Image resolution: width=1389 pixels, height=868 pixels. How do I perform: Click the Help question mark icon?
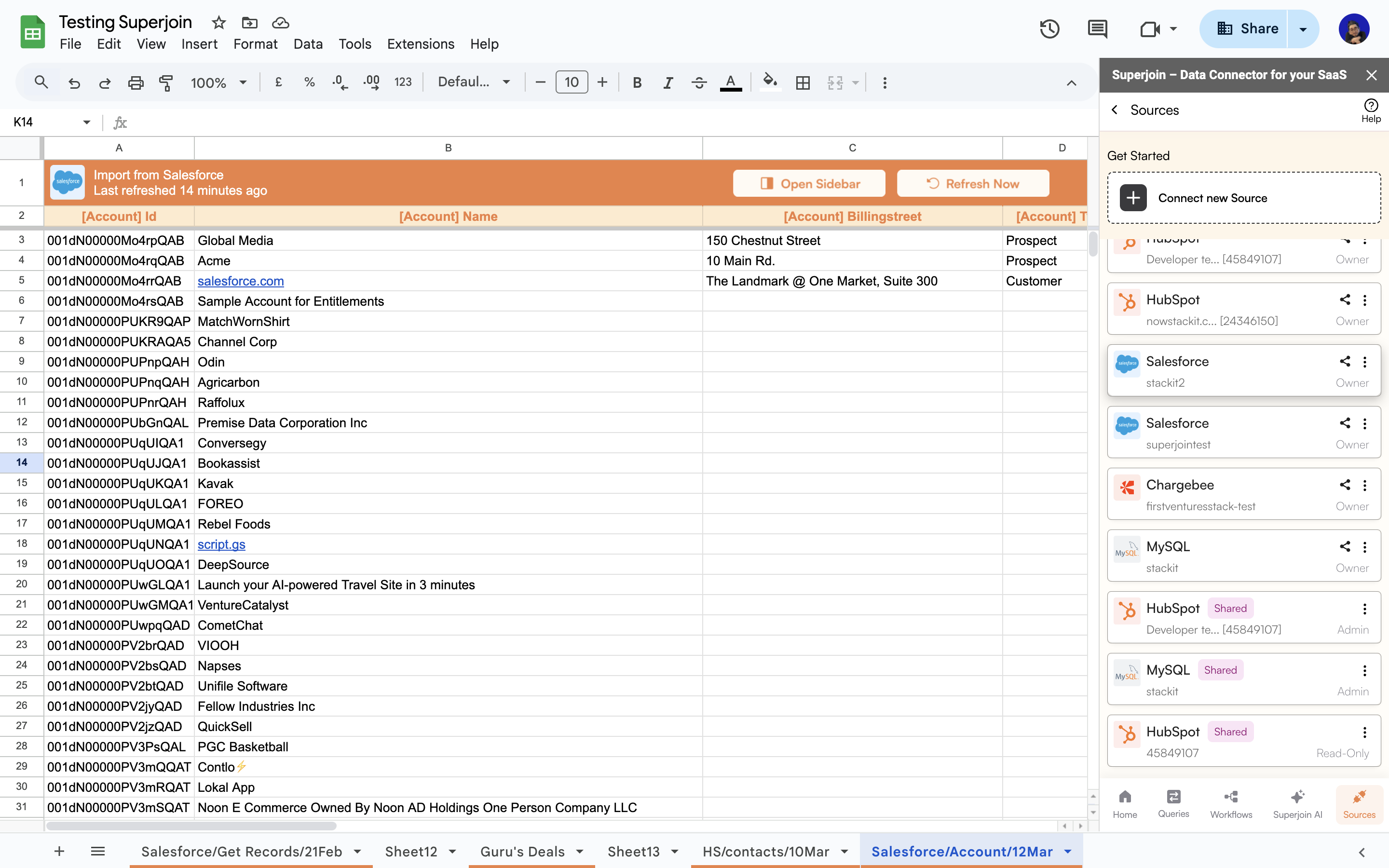click(1371, 106)
